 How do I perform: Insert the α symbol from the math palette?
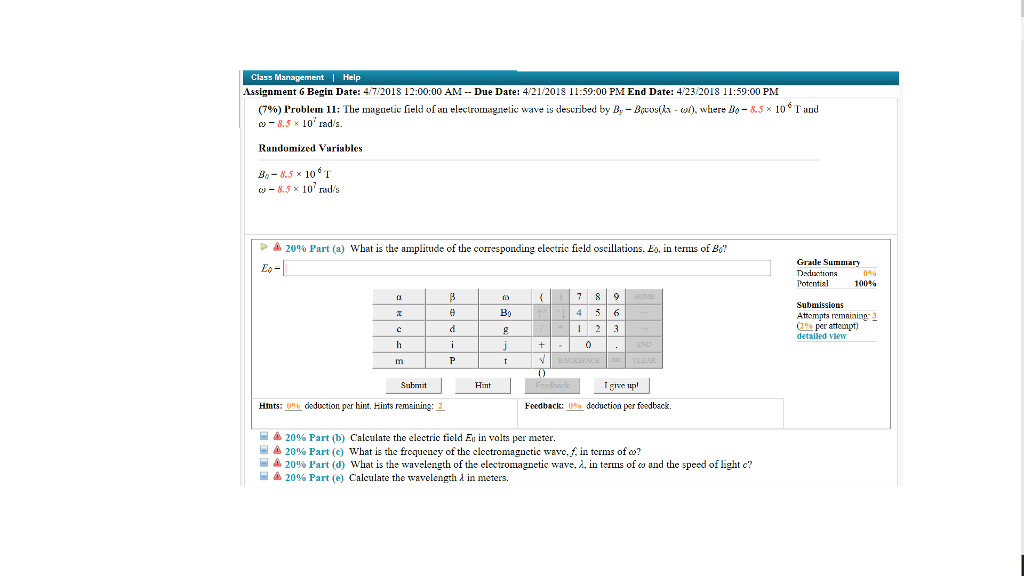(x=400, y=297)
